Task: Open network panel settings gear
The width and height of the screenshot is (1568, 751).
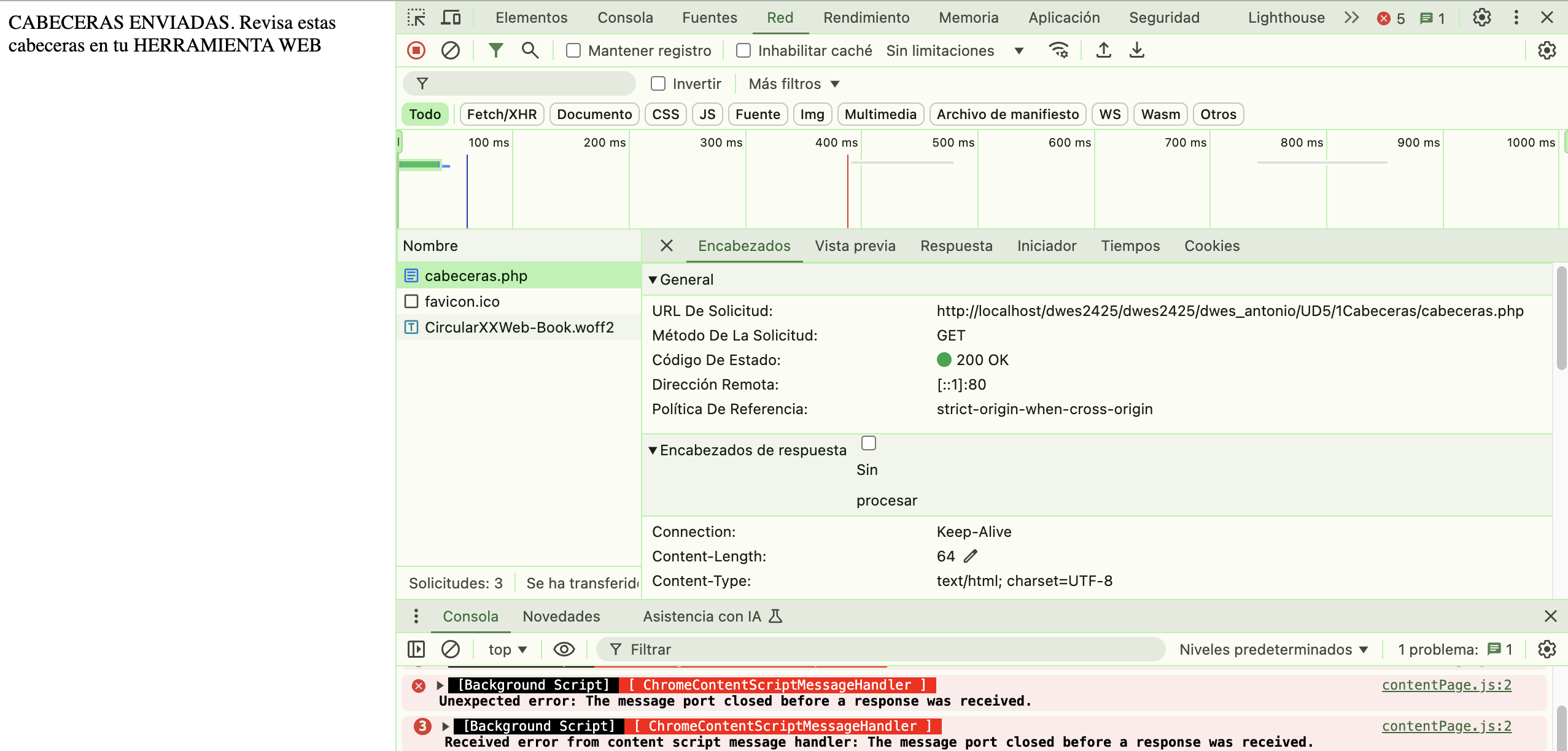Action: (x=1547, y=50)
